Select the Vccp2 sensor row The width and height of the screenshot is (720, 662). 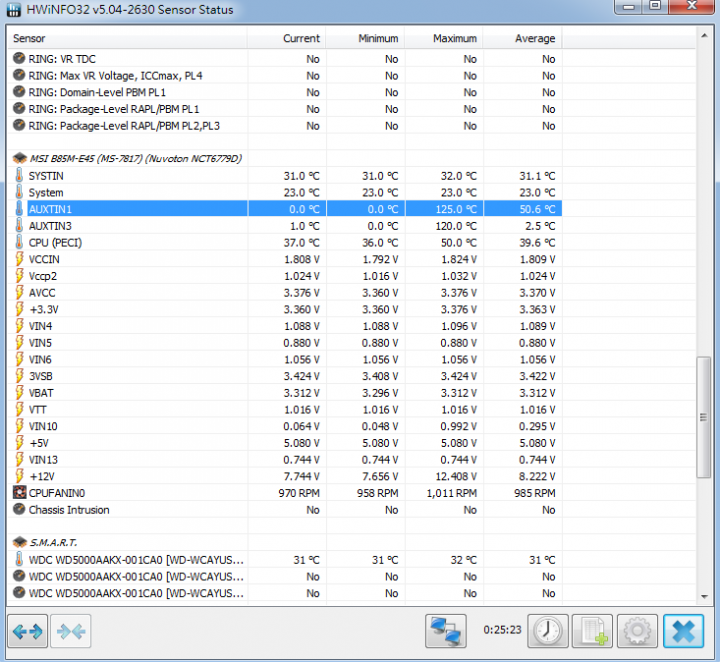pos(285,276)
